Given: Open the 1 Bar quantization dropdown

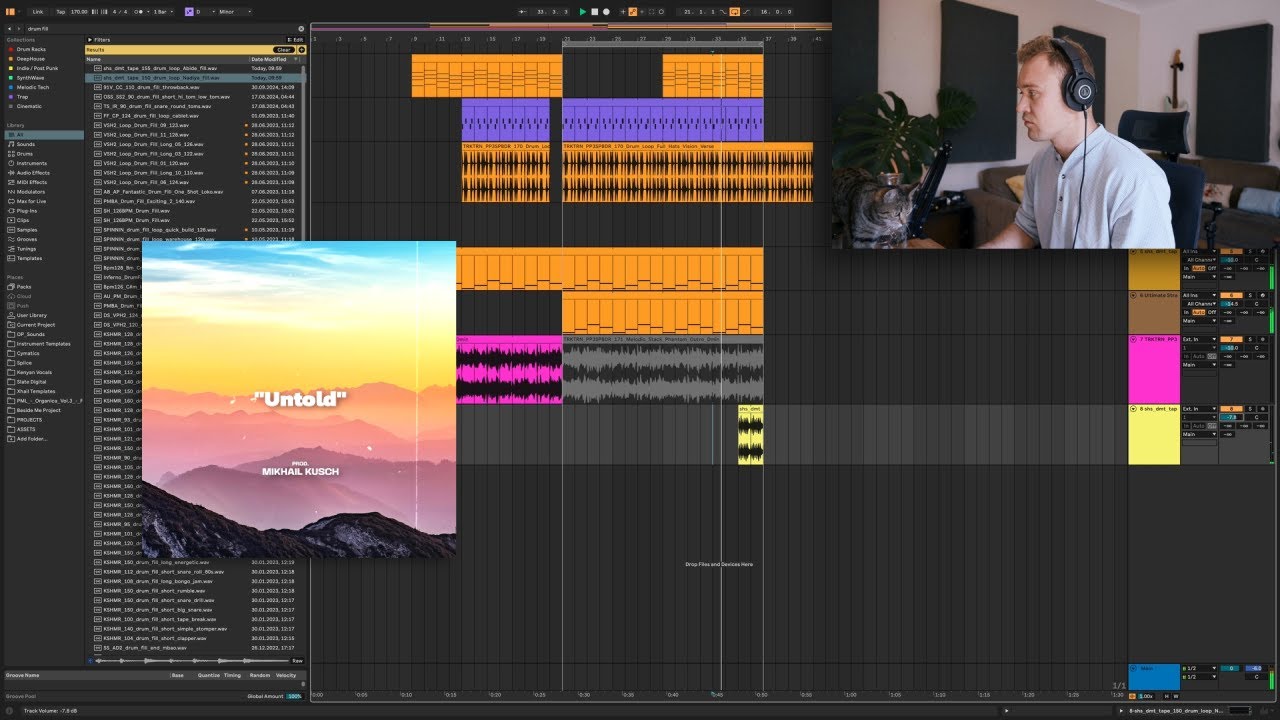Looking at the screenshot, I should (x=163, y=12).
